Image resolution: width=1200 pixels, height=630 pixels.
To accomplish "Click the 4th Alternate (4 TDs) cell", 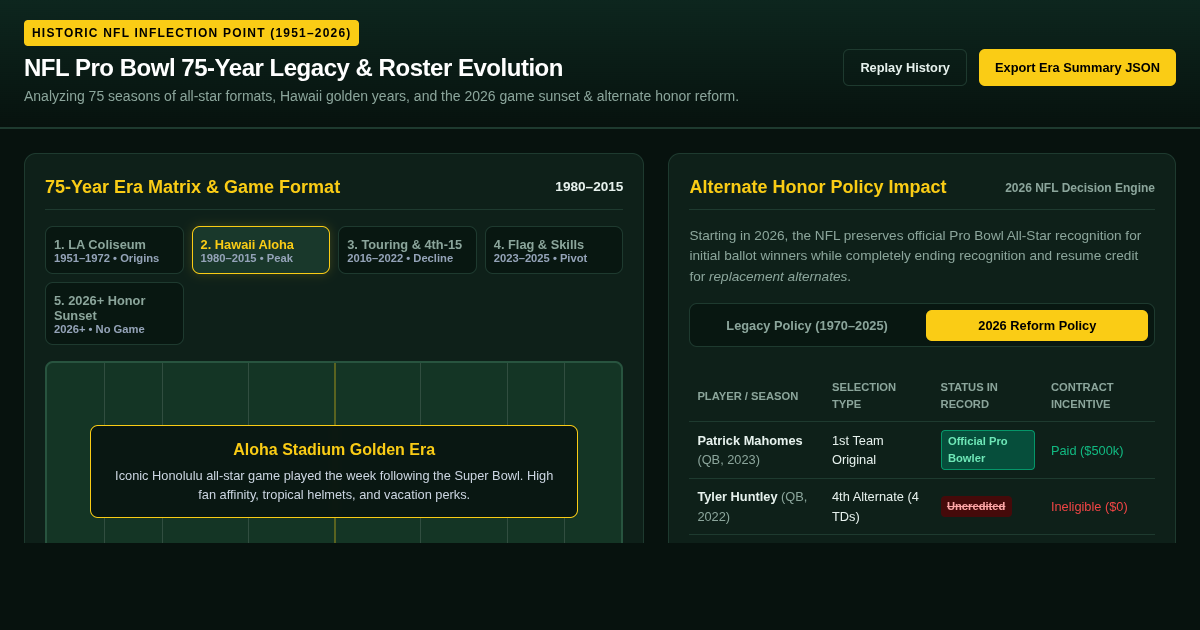I will click(x=876, y=507).
